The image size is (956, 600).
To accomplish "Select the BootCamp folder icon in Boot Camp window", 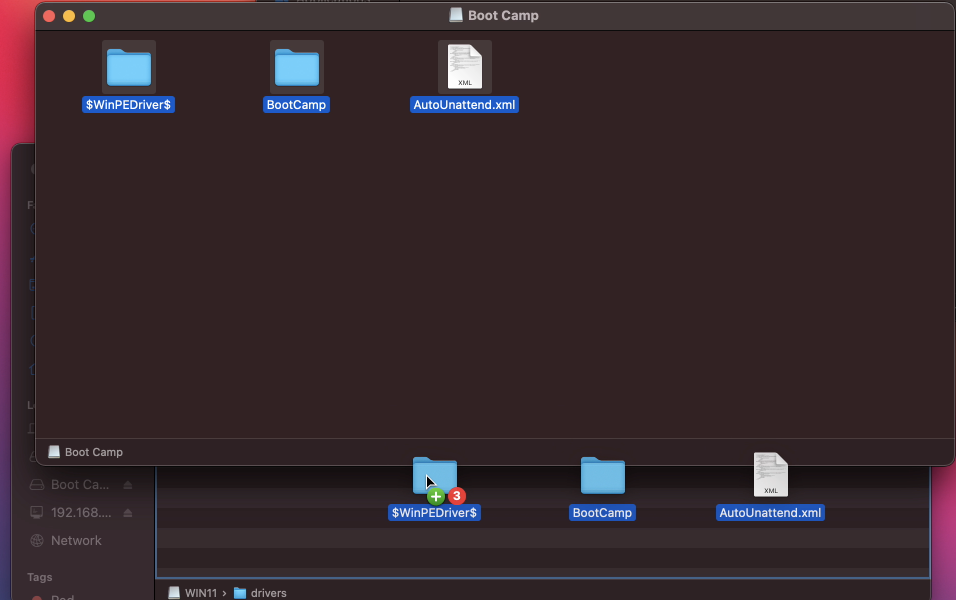I will point(297,67).
